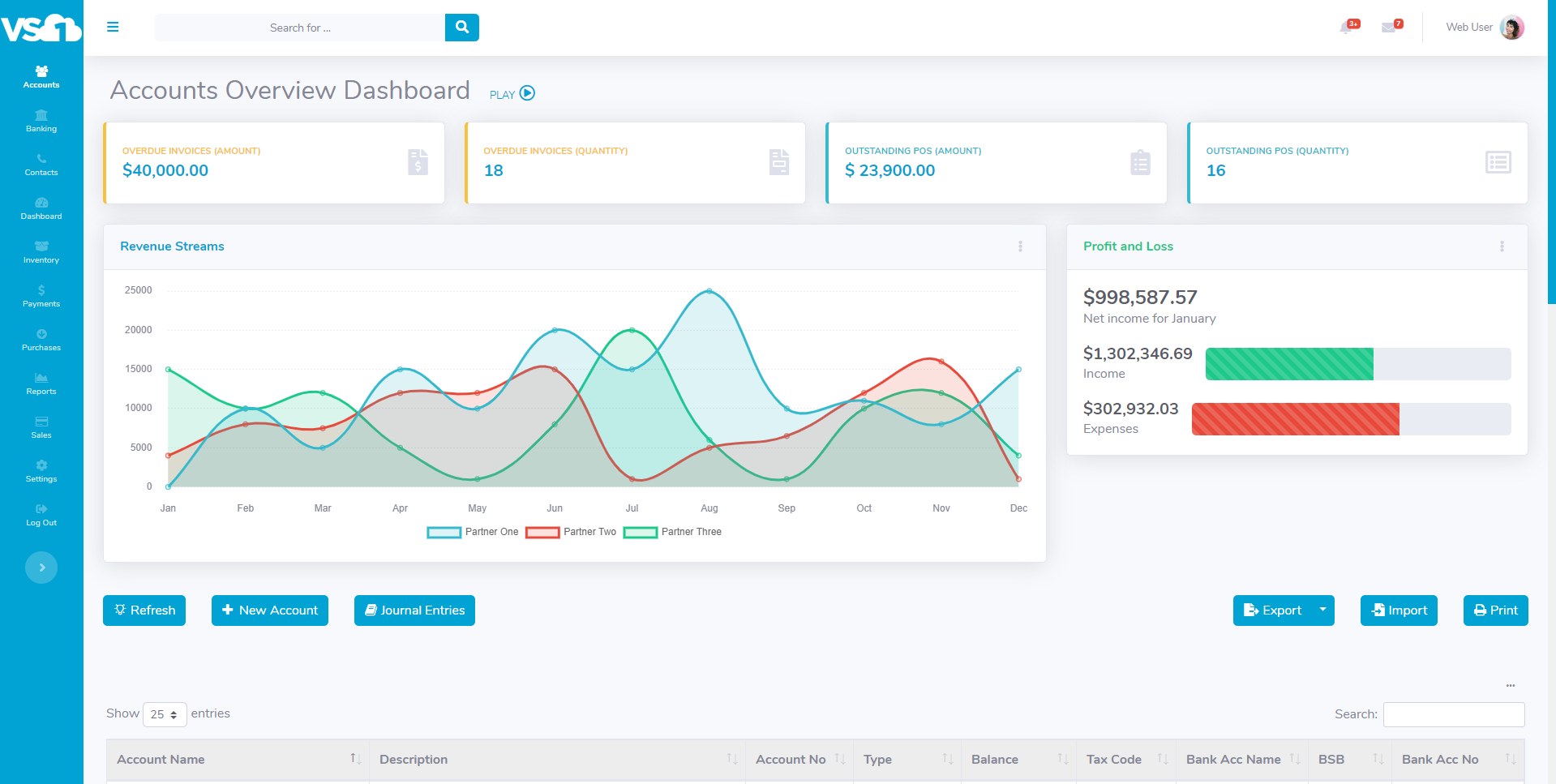
Task: Click the overdue invoices quantity document icon
Action: tap(779, 162)
